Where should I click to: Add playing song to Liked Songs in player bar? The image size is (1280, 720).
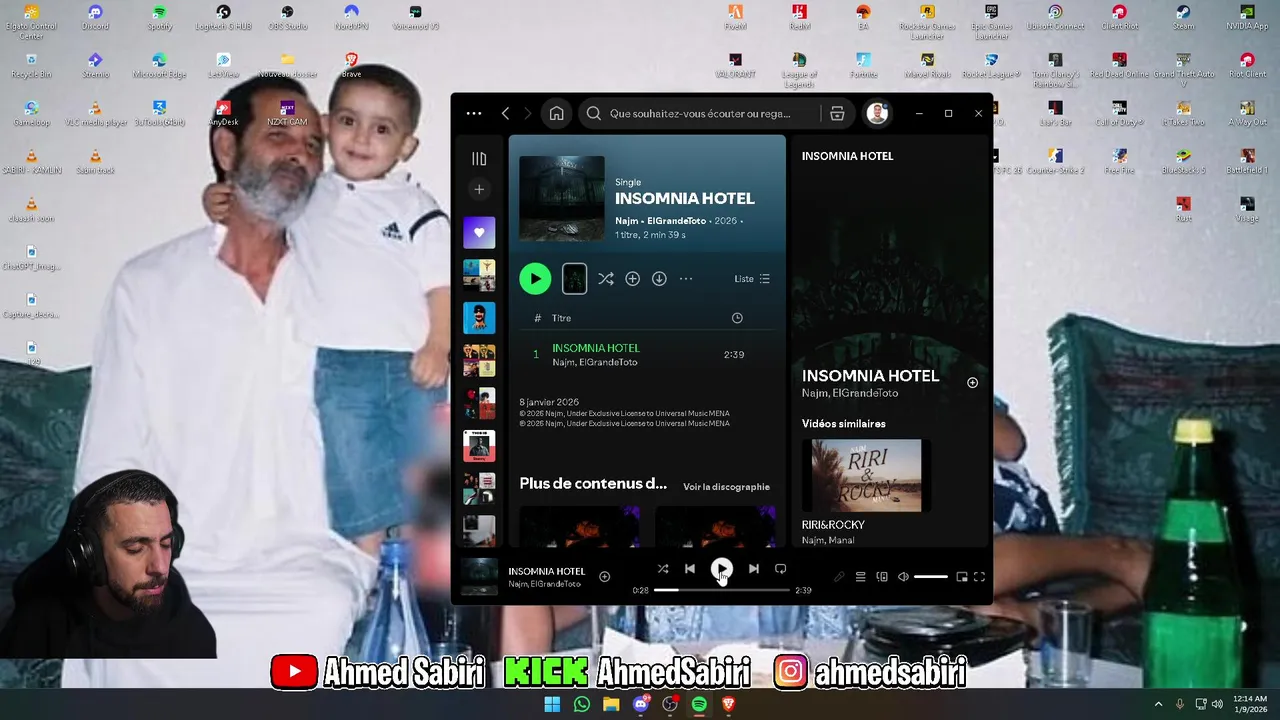point(604,577)
